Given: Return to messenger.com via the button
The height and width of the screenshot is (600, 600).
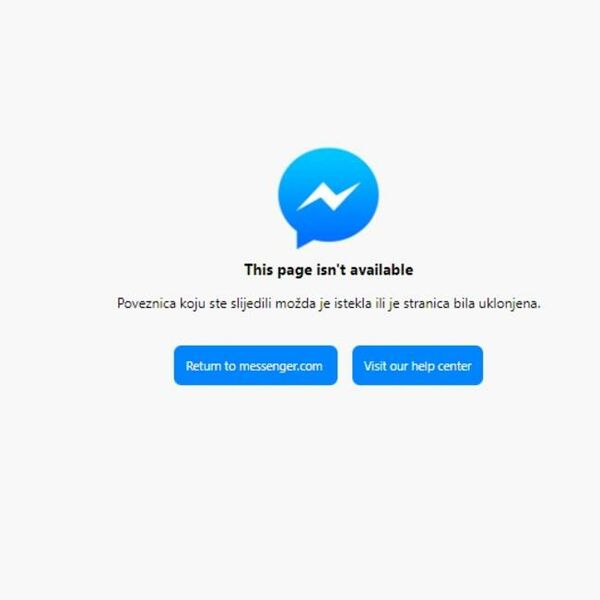Looking at the screenshot, I should [256, 365].
